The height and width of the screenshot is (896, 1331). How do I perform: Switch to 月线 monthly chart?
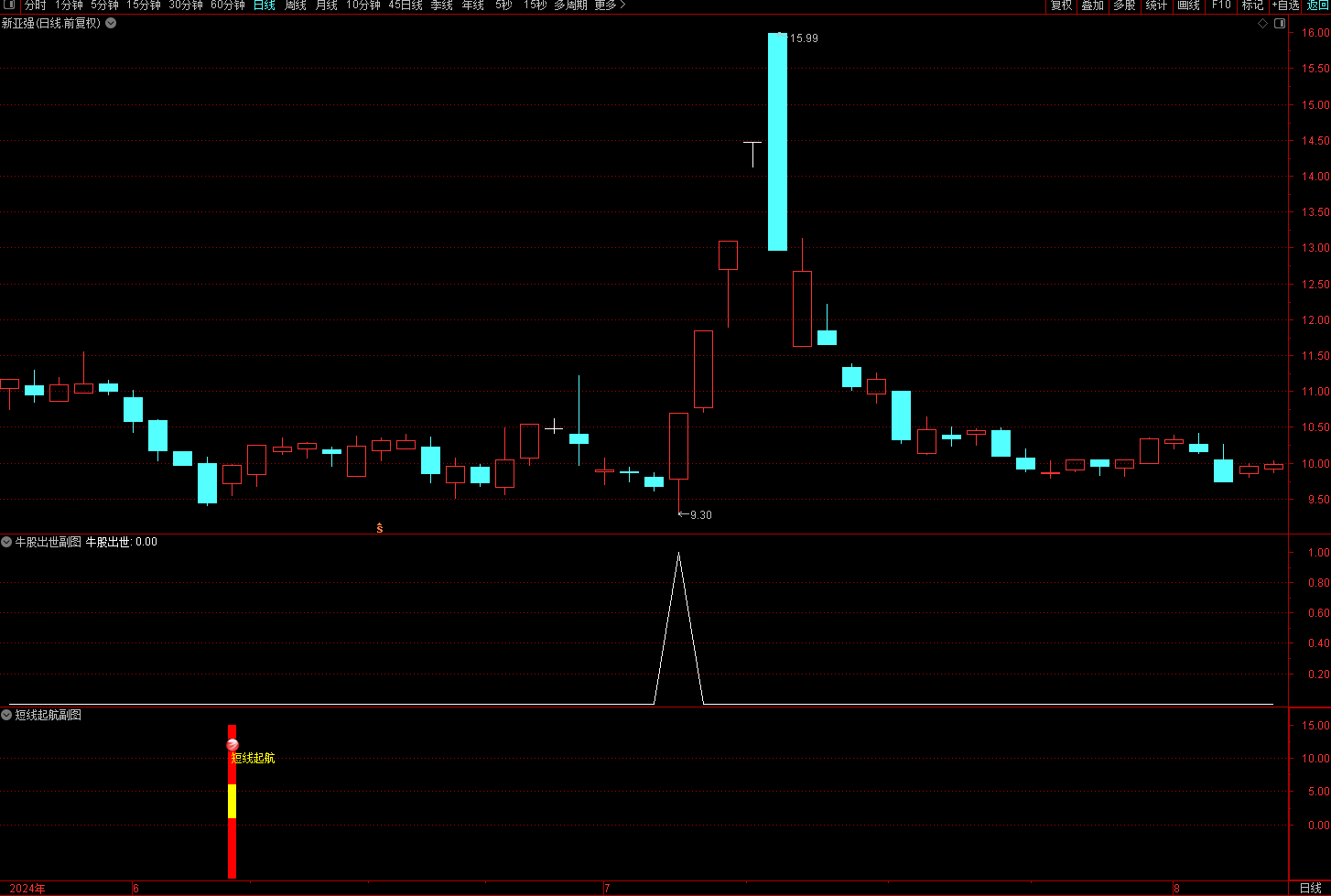click(x=327, y=5)
